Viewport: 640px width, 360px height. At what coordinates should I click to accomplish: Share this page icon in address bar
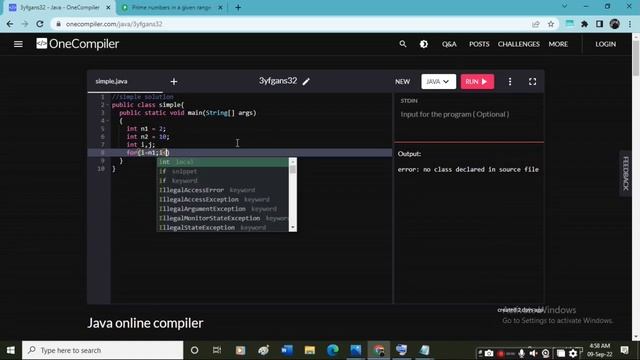pos(536,24)
